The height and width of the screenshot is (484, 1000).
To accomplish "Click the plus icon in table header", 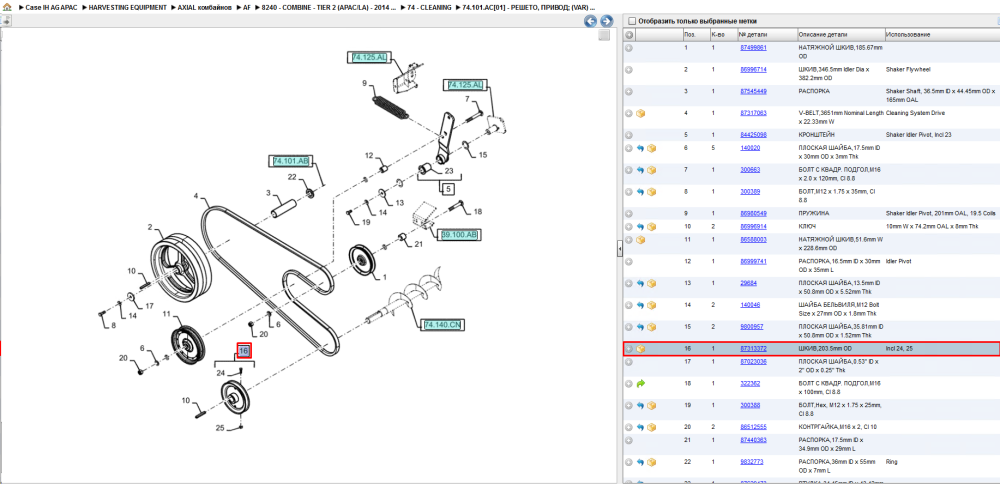I will click(629, 34).
